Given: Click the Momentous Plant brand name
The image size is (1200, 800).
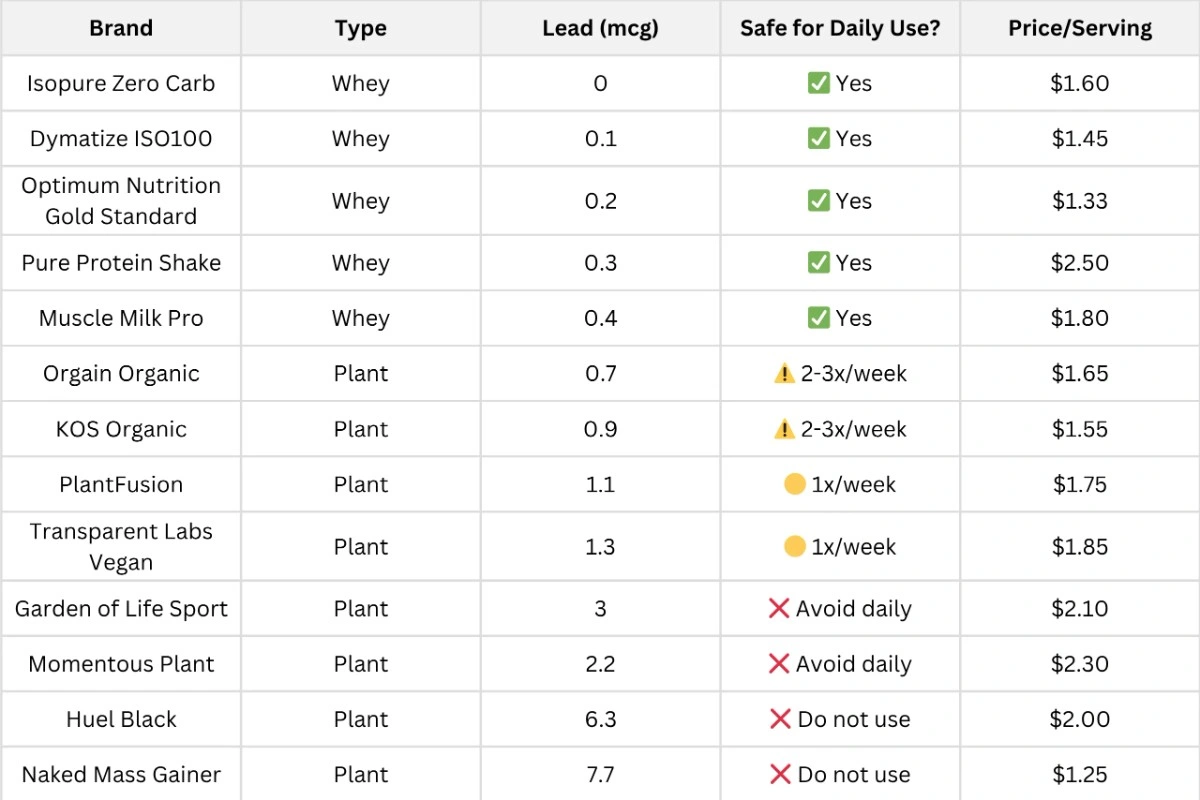Looking at the screenshot, I should 121,664.
